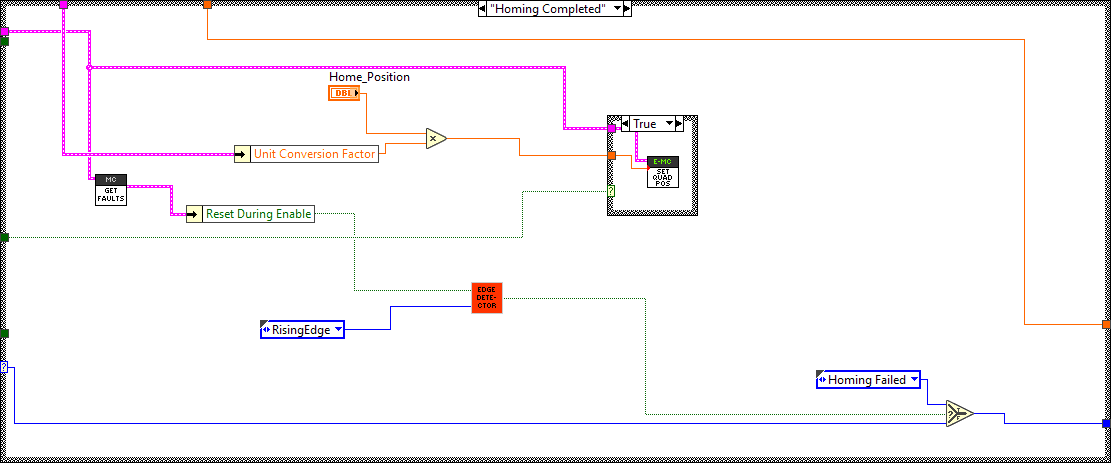Click the multiply function node

click(x=435, y=139)
